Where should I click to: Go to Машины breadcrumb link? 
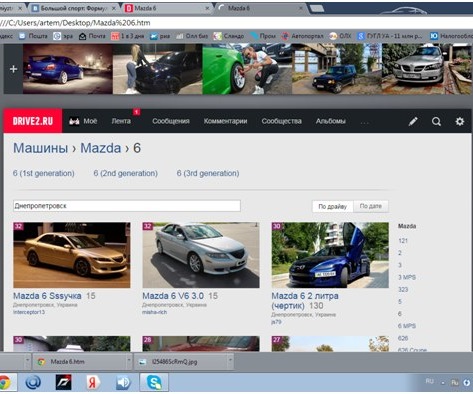[40, 148]
